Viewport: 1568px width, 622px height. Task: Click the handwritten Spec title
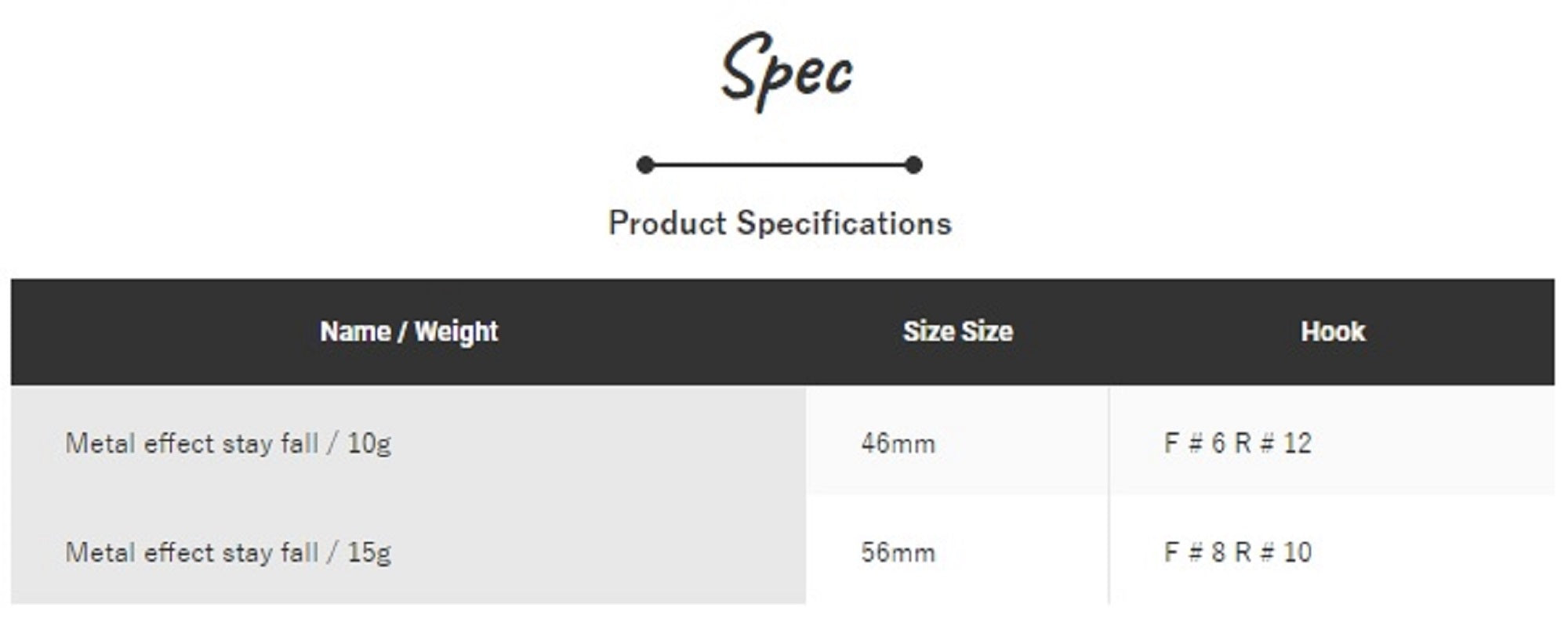coord(786,72)
